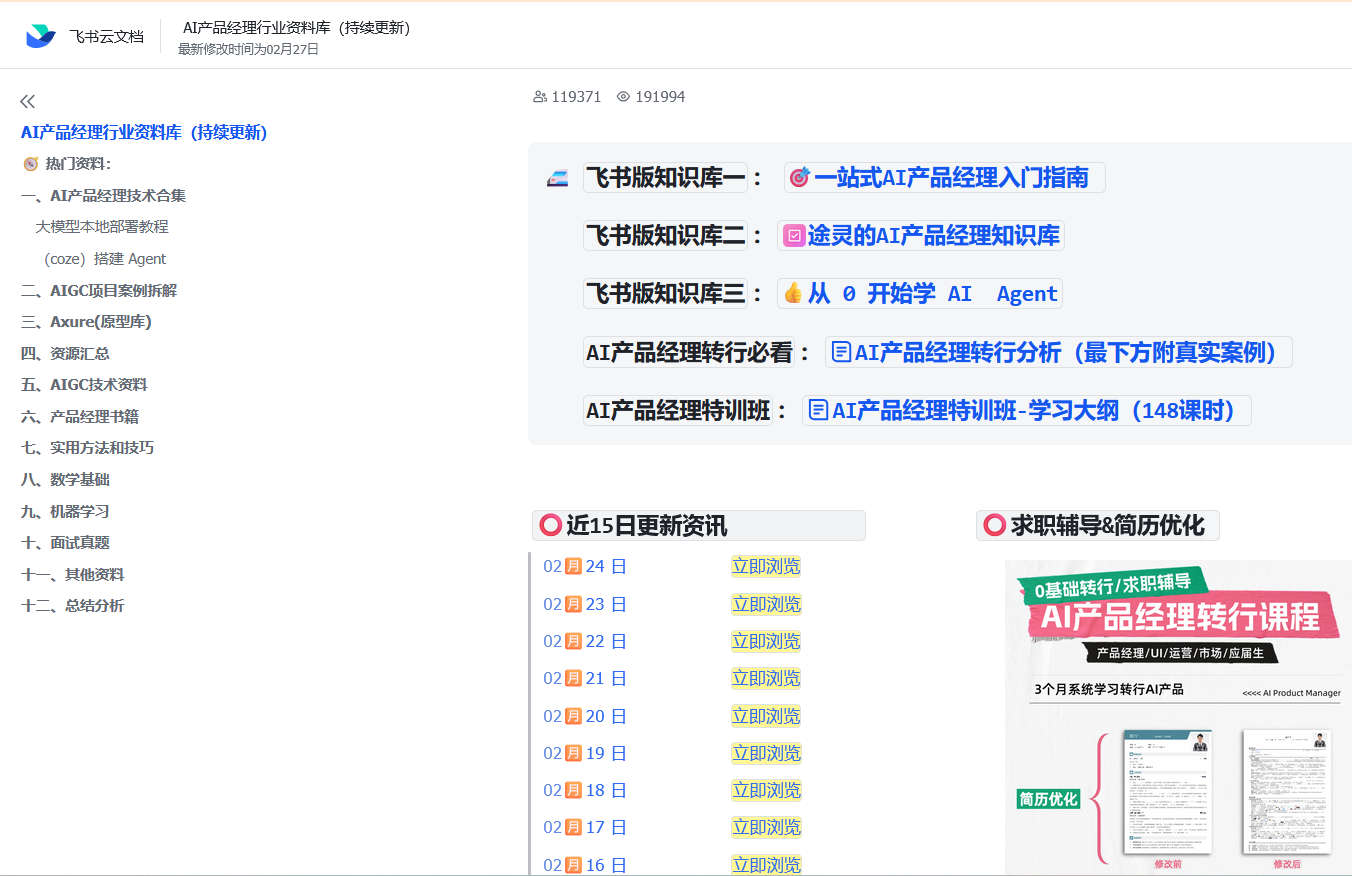Open 从 0 开始学 AI Agent link
The image size is (1352, 876).
point(920,293)
